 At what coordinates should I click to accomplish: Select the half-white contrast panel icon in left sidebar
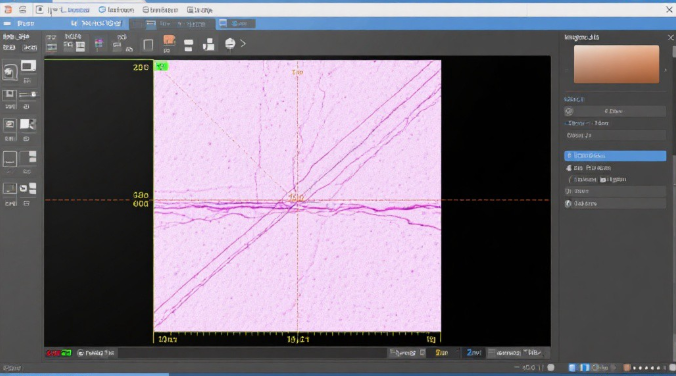[x=28, y=125]
